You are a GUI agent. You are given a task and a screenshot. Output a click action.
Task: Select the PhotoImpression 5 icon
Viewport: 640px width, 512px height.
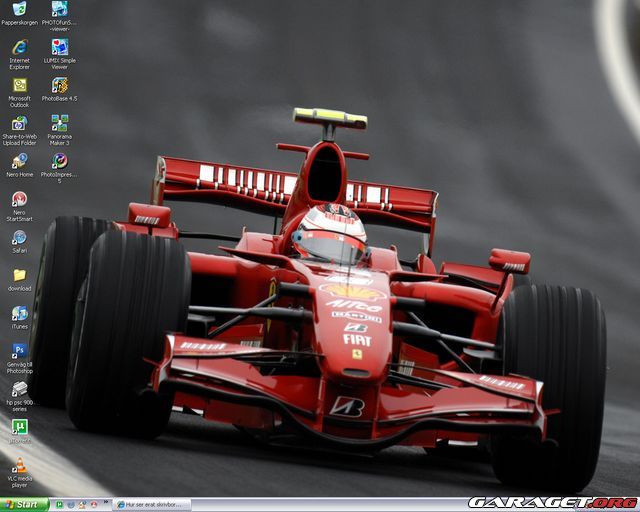click(x=60, y=160)
